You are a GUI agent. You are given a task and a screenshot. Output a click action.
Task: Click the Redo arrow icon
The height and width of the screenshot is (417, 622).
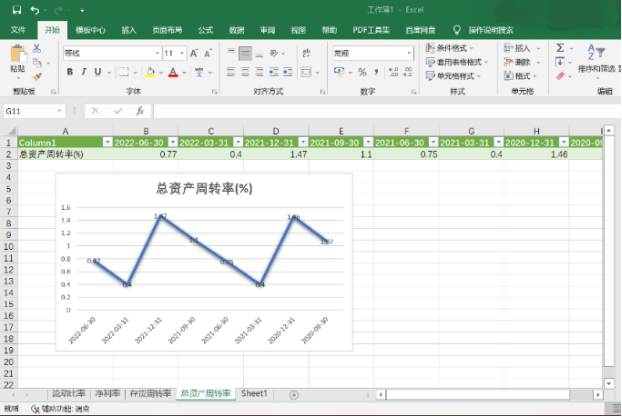58,10
